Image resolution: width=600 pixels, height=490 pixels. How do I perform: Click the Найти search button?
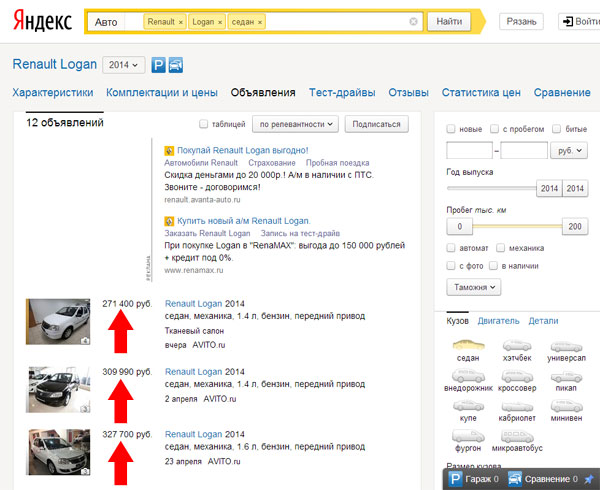tap(449, 21)
